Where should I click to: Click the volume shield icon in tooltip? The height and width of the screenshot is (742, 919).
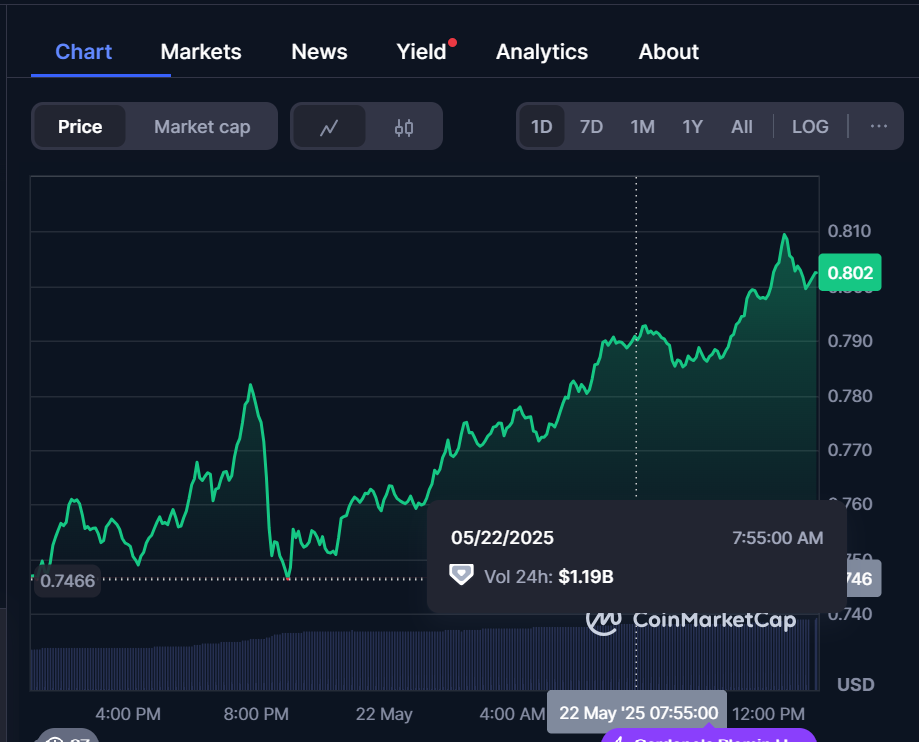(461, 575)
